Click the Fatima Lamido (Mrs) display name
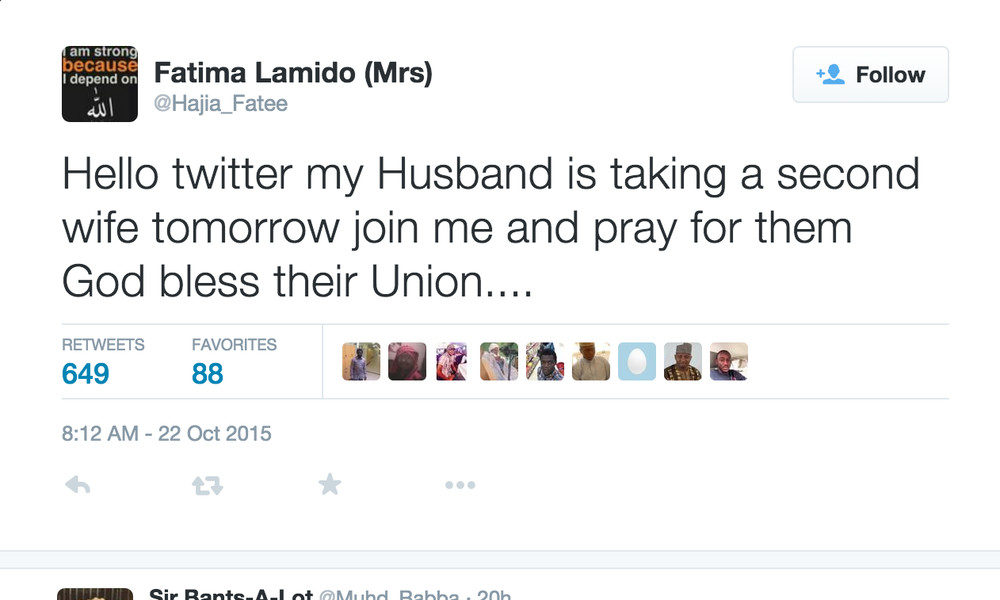This screenshot has height=600, width=1000. (x=292, y=73)
